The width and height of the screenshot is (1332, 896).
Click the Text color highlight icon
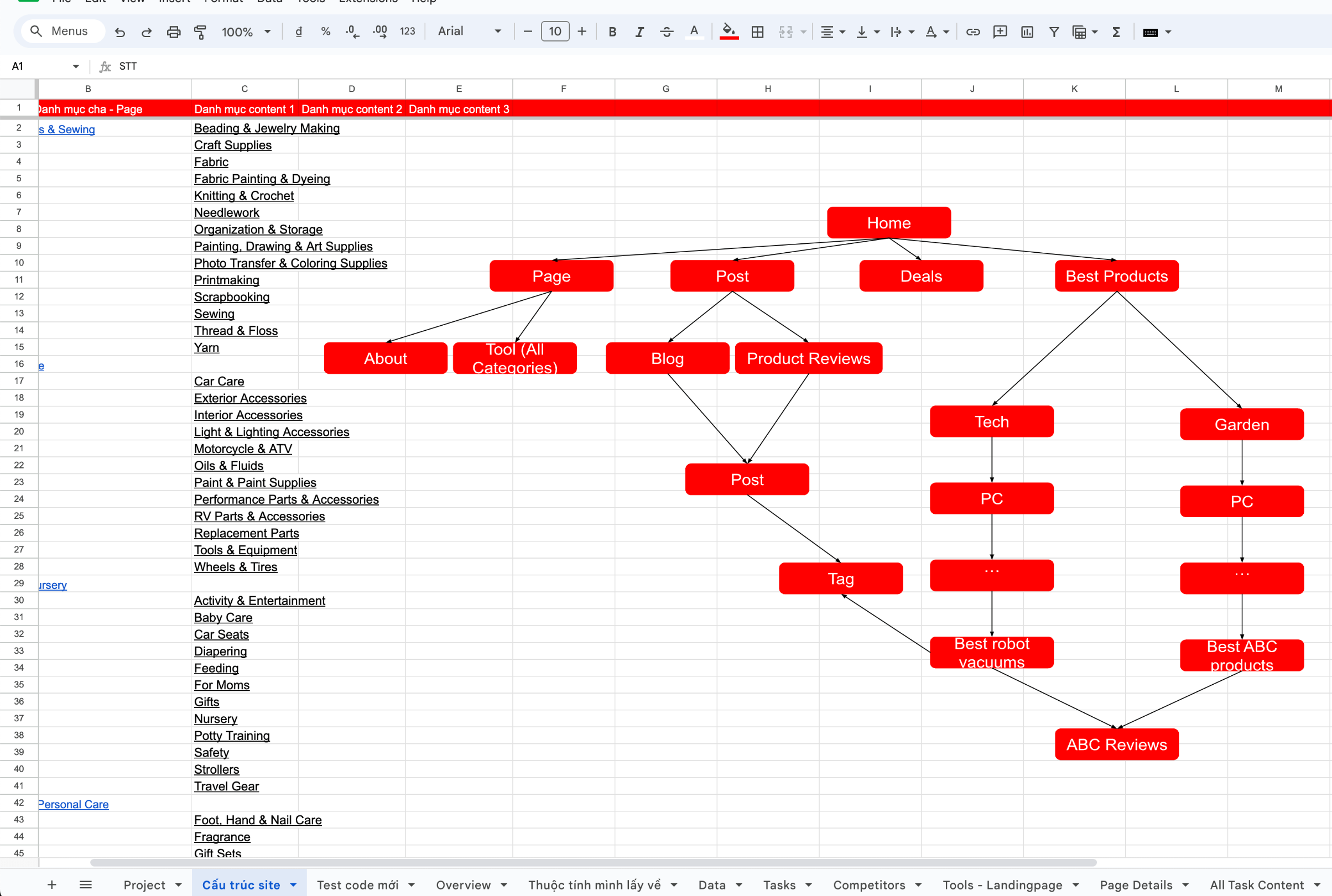[x=726, y=32]
